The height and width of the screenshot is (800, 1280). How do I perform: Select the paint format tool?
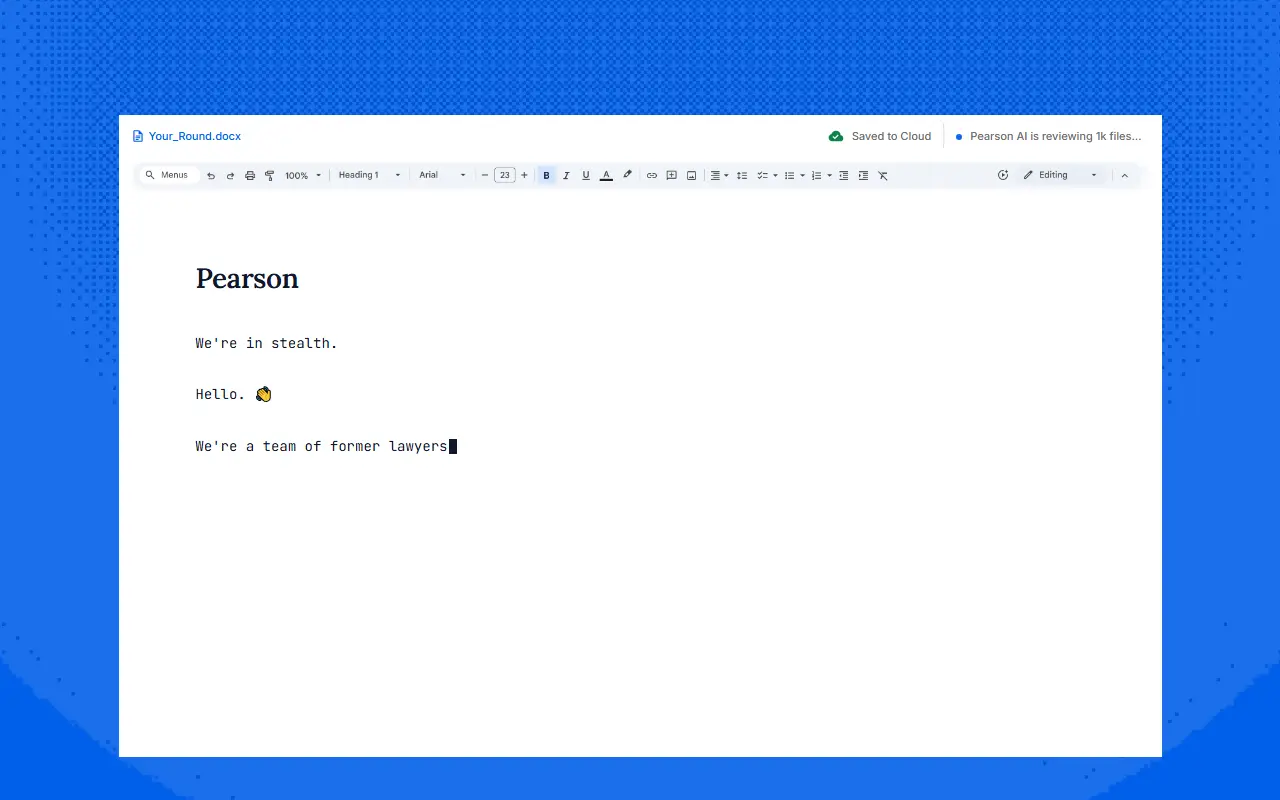point(269,175)
